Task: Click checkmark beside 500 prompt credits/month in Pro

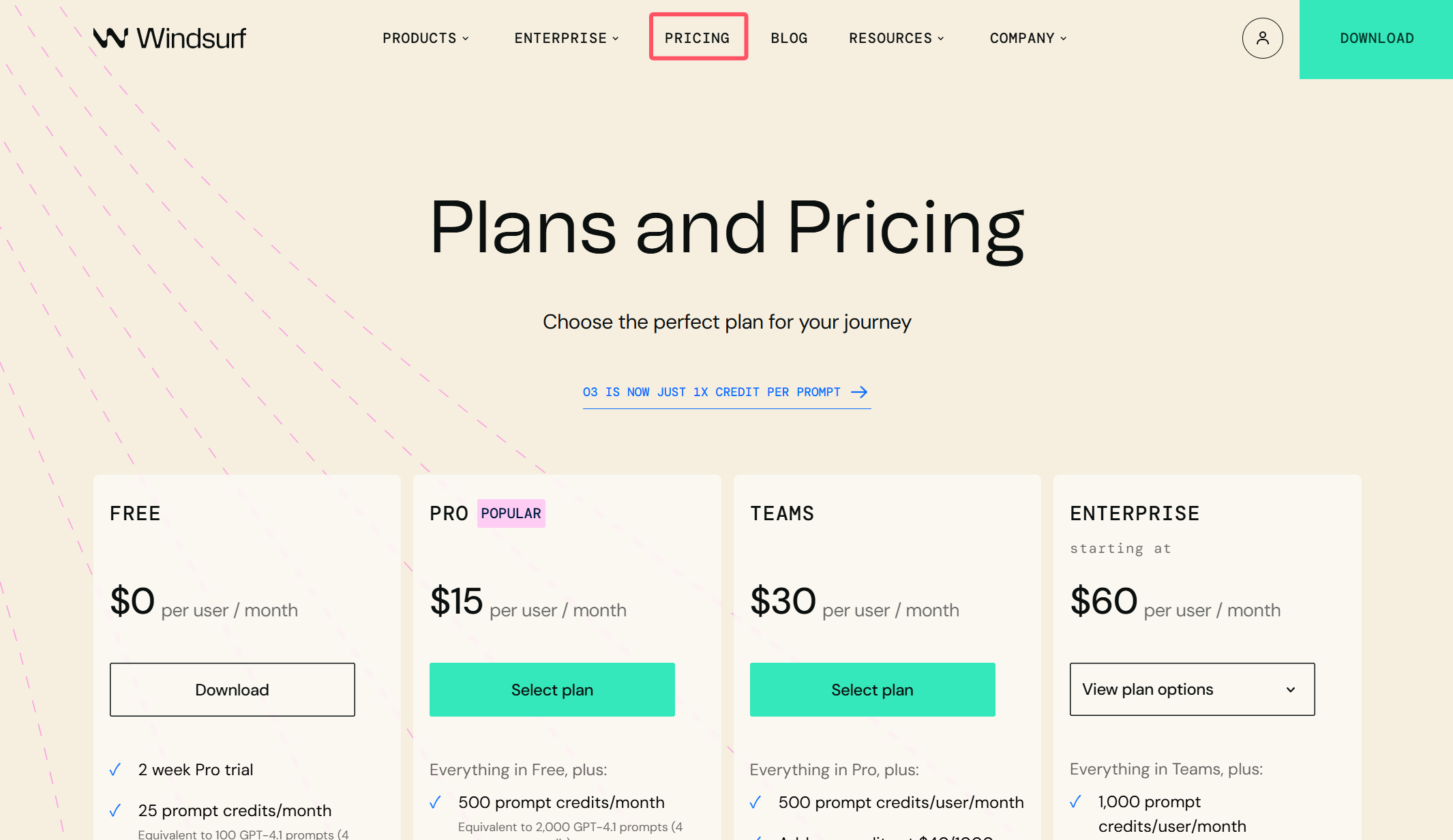Action: click(x=436, y=802)
